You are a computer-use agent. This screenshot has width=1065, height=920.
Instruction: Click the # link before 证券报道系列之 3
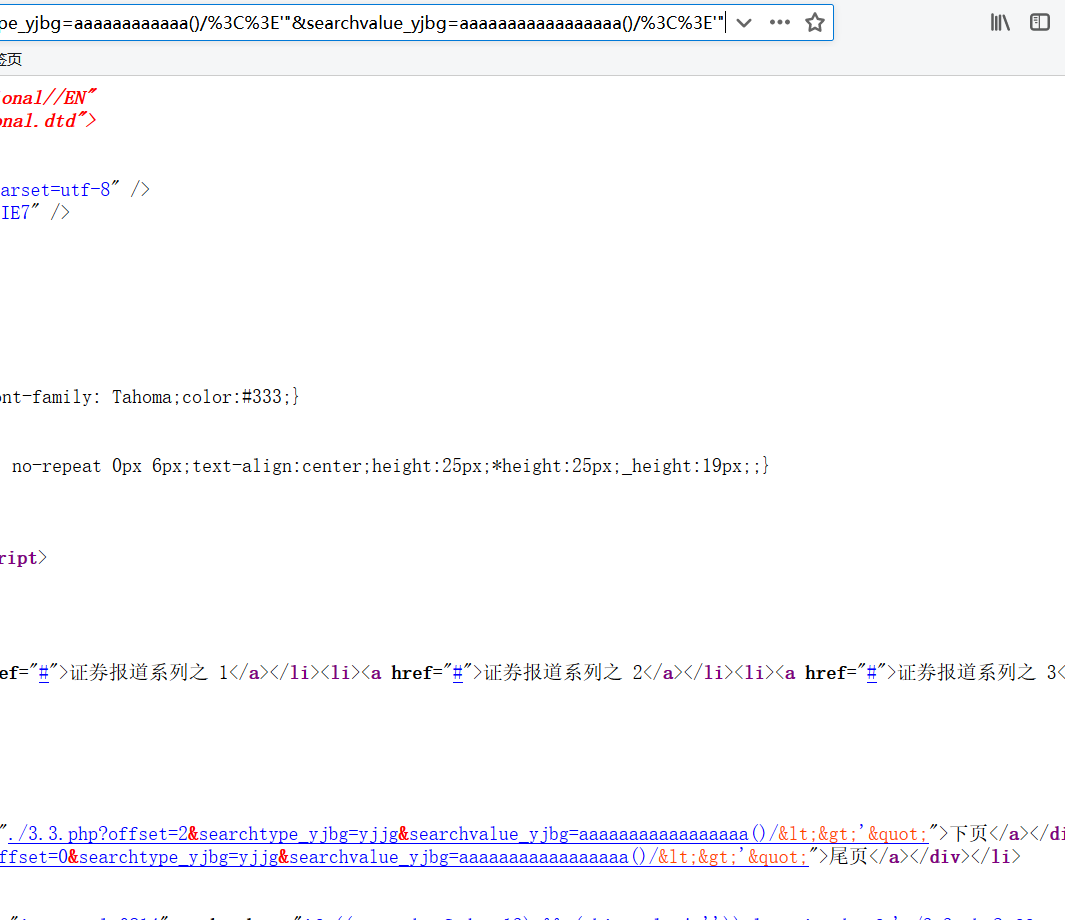click(871, 673)
